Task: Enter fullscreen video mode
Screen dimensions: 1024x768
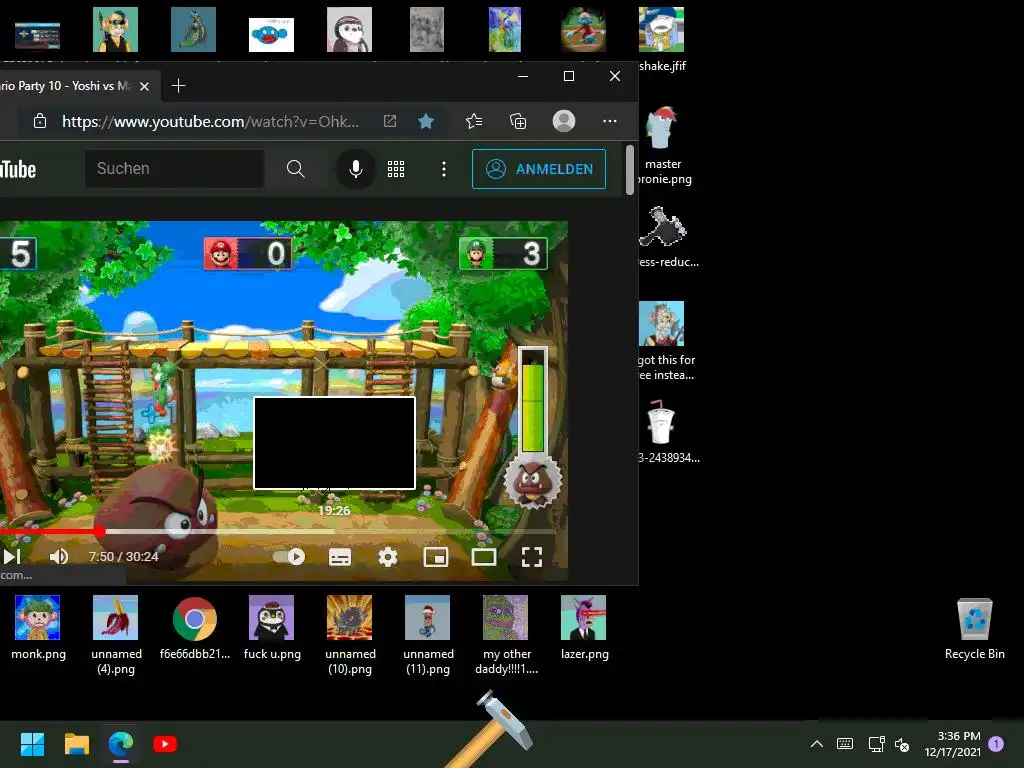Action: tap(532, 557)
